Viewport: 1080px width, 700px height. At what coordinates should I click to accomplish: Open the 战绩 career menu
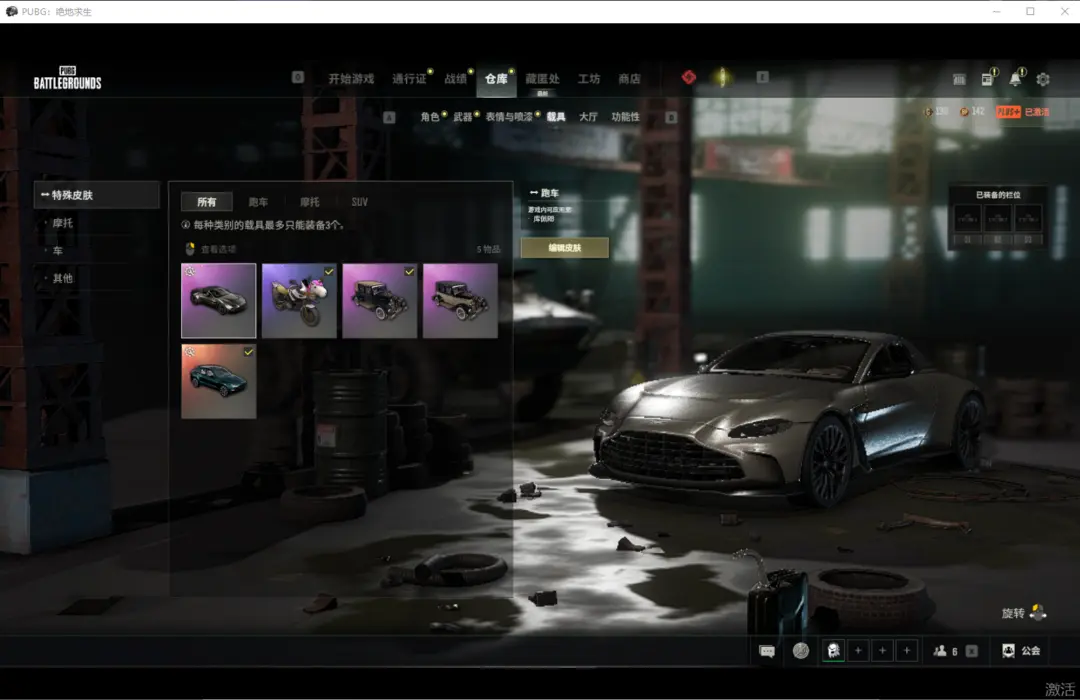pos(455,79)
